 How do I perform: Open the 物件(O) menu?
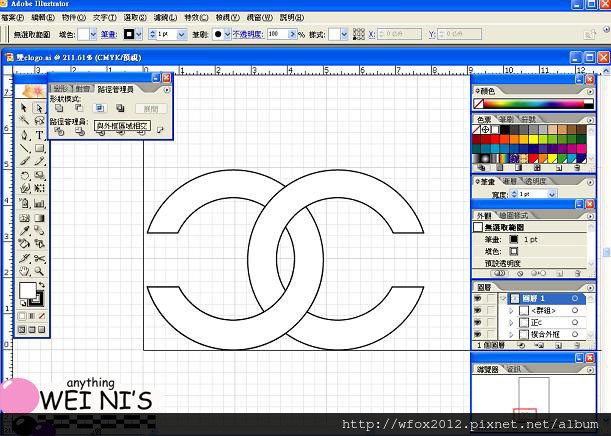point(74,18)
